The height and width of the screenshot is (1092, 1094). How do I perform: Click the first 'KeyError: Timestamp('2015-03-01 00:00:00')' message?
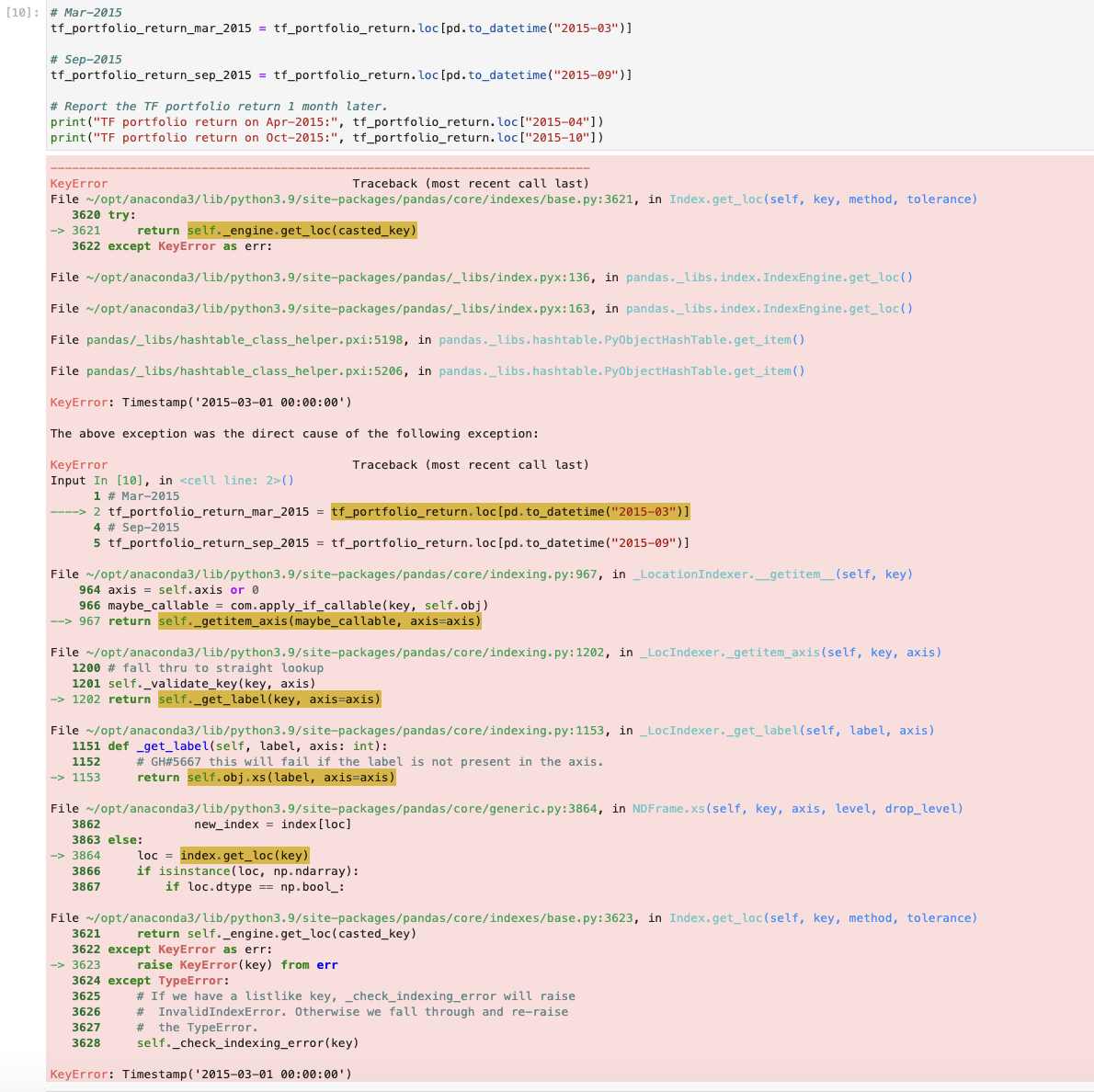click(201, 402)
